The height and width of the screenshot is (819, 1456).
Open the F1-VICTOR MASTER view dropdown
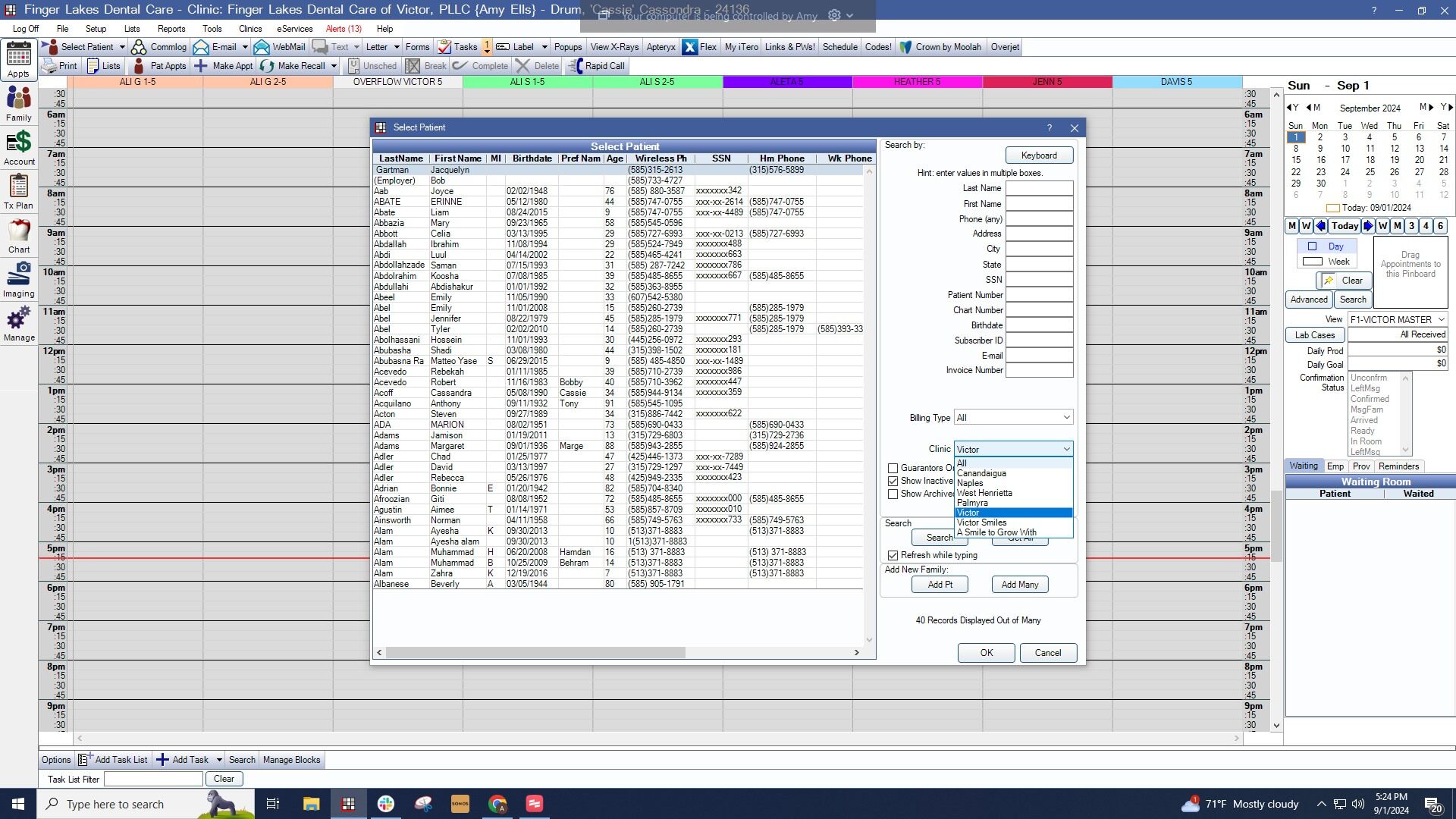pos(1397,320)
